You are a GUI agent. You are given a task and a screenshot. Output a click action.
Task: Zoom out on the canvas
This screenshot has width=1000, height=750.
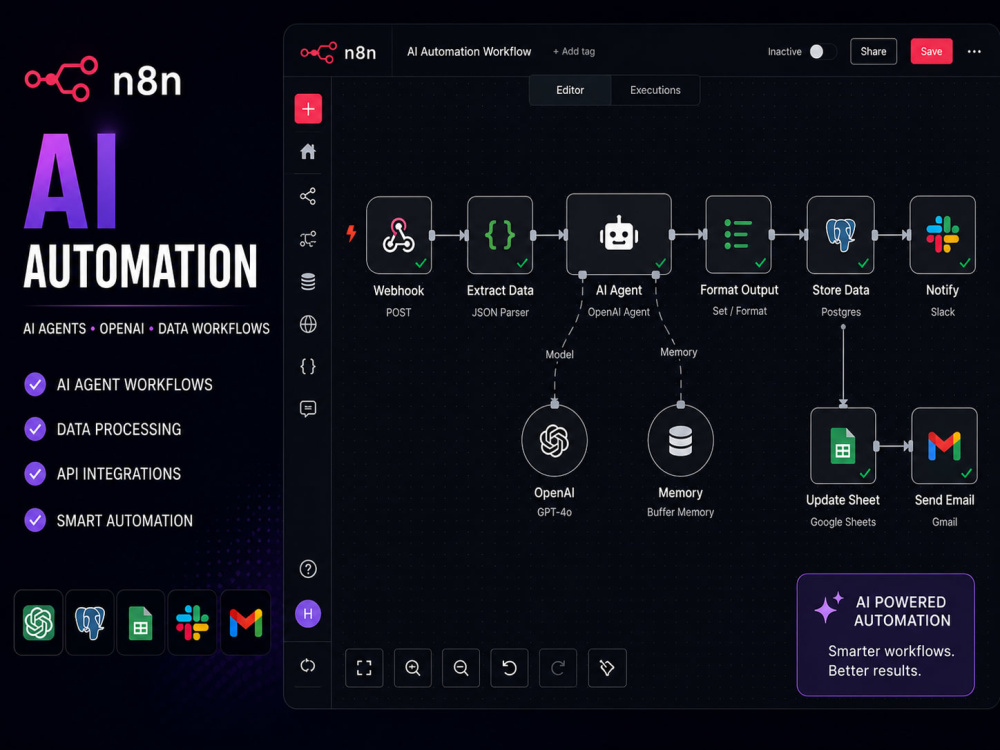click(x=460, y=668)
